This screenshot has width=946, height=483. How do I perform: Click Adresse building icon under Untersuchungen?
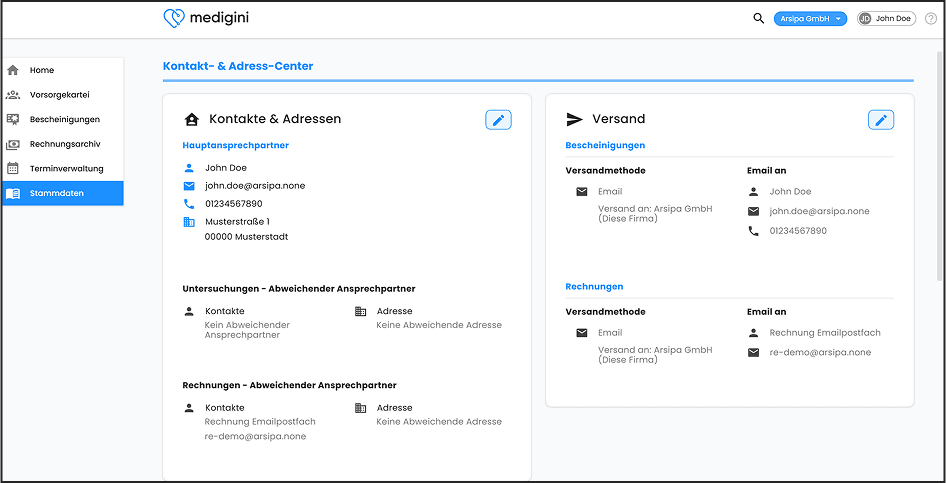[x=361, y=311]
